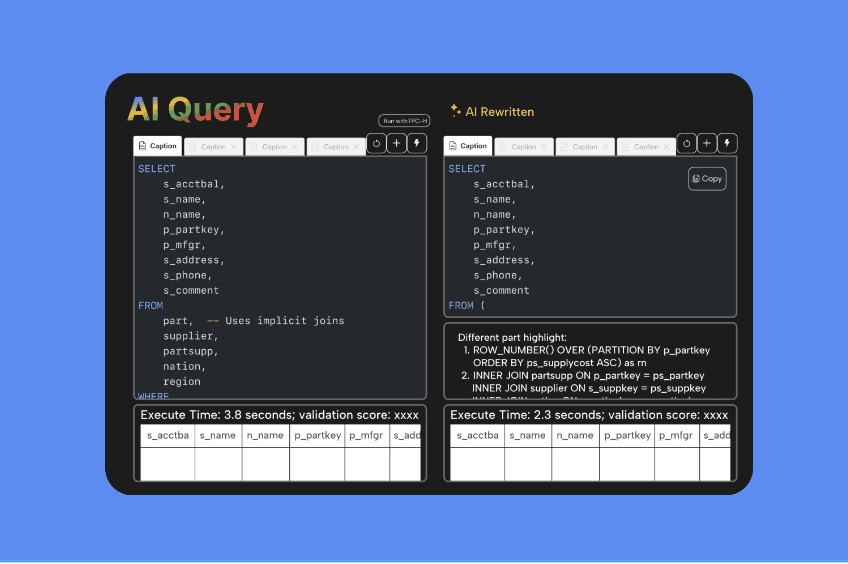Viewport: 848px width, 564px height.
Task: Click the n_name column header in the left results table
Action: tap(266, 436)
